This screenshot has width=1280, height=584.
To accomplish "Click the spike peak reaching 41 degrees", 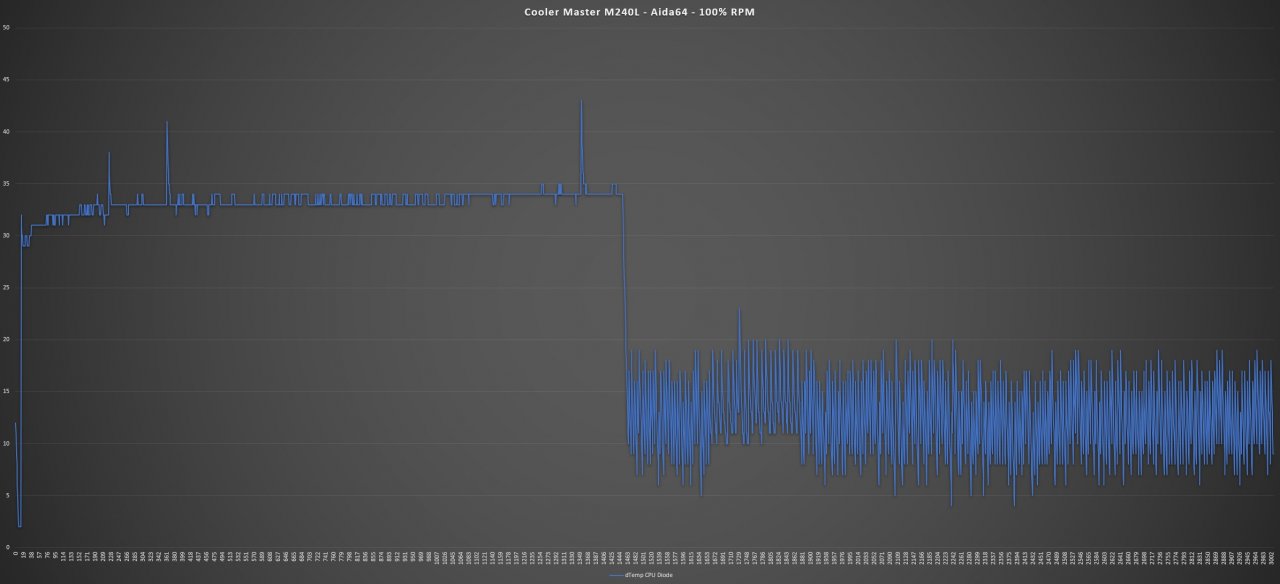I will point(167,122).
